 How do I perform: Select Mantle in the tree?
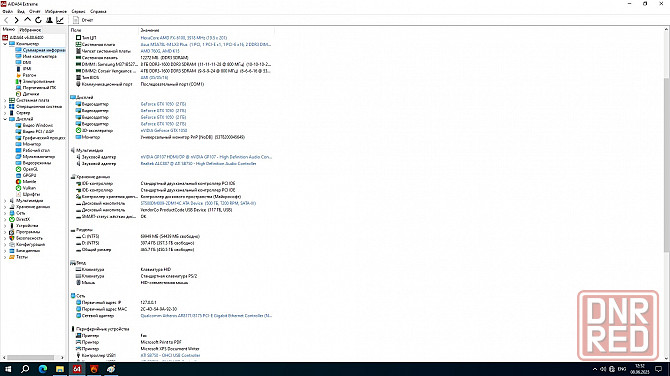(26, 182)
